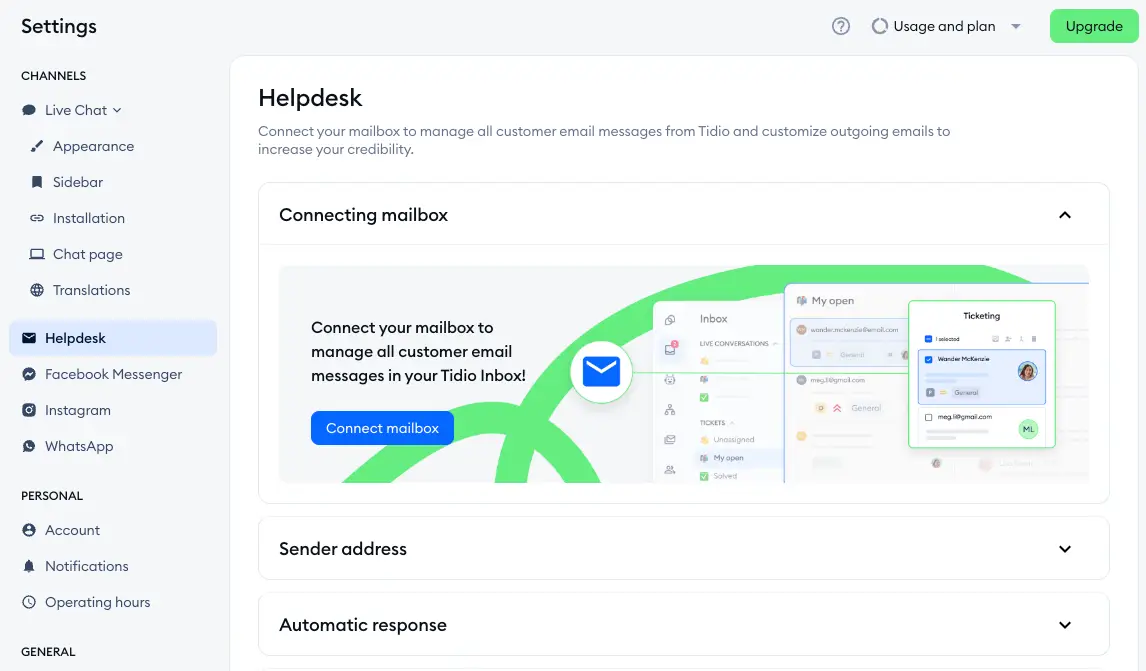The width and height of the screenshot is (1146, 671).
Task: Click the Account person icon
Action: 29,530
